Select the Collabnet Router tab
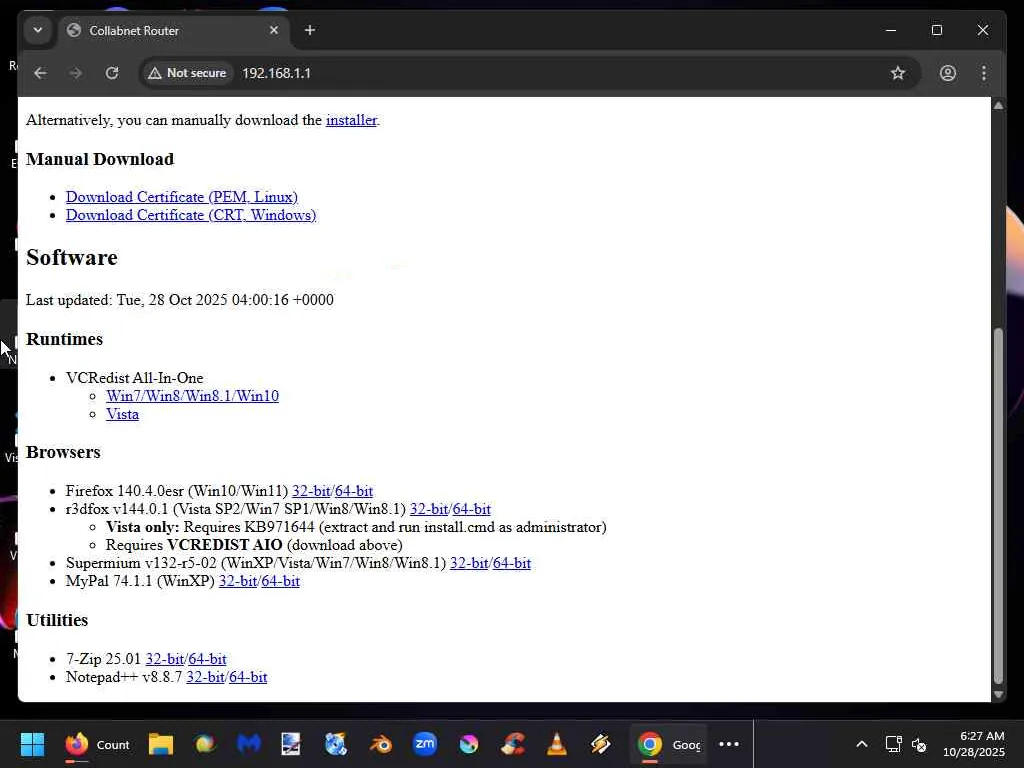Viewport: 1024px width, 768px height. click(174, 31)
